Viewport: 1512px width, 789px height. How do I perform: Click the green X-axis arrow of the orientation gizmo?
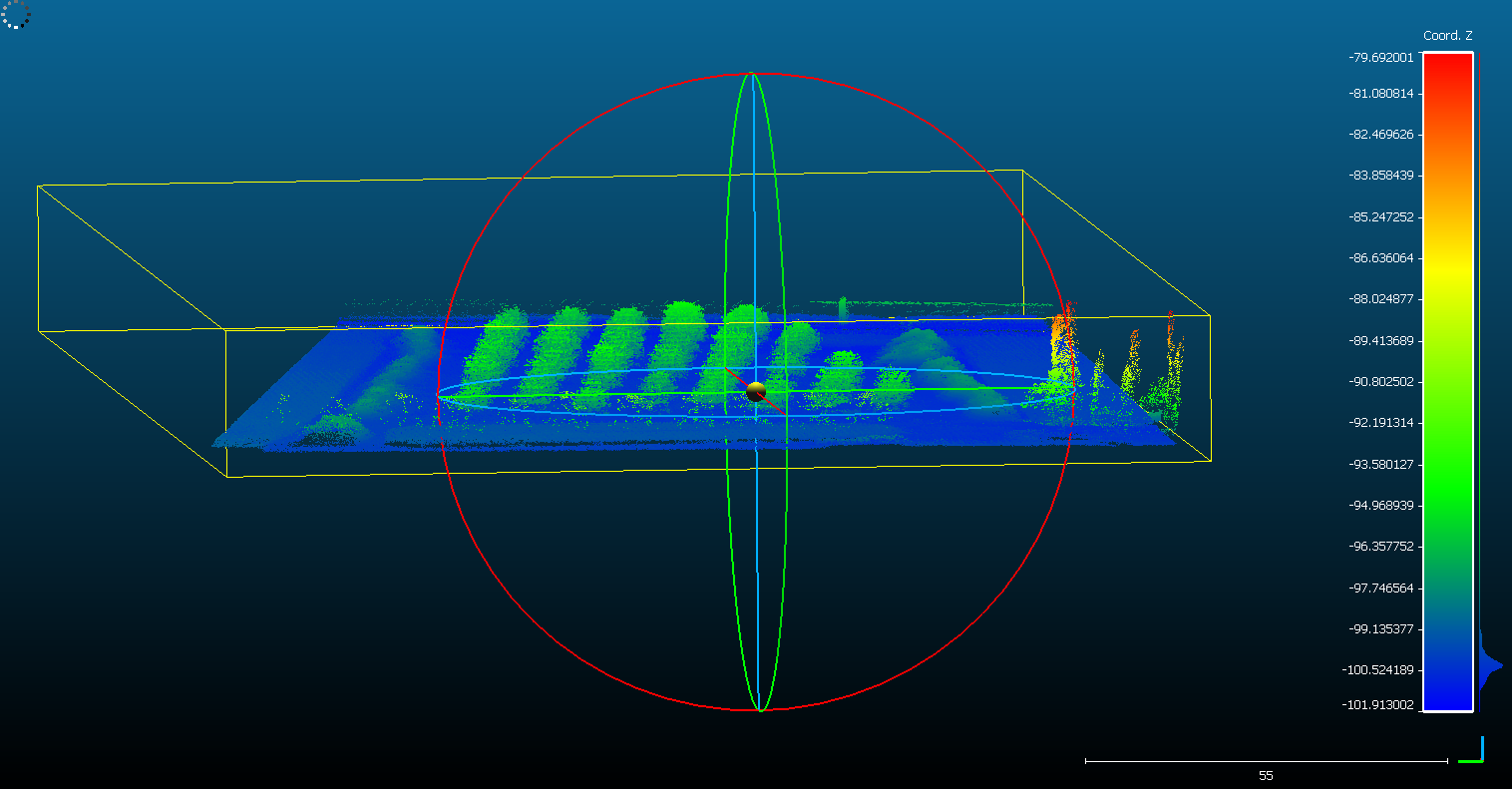click(1470, 761)
